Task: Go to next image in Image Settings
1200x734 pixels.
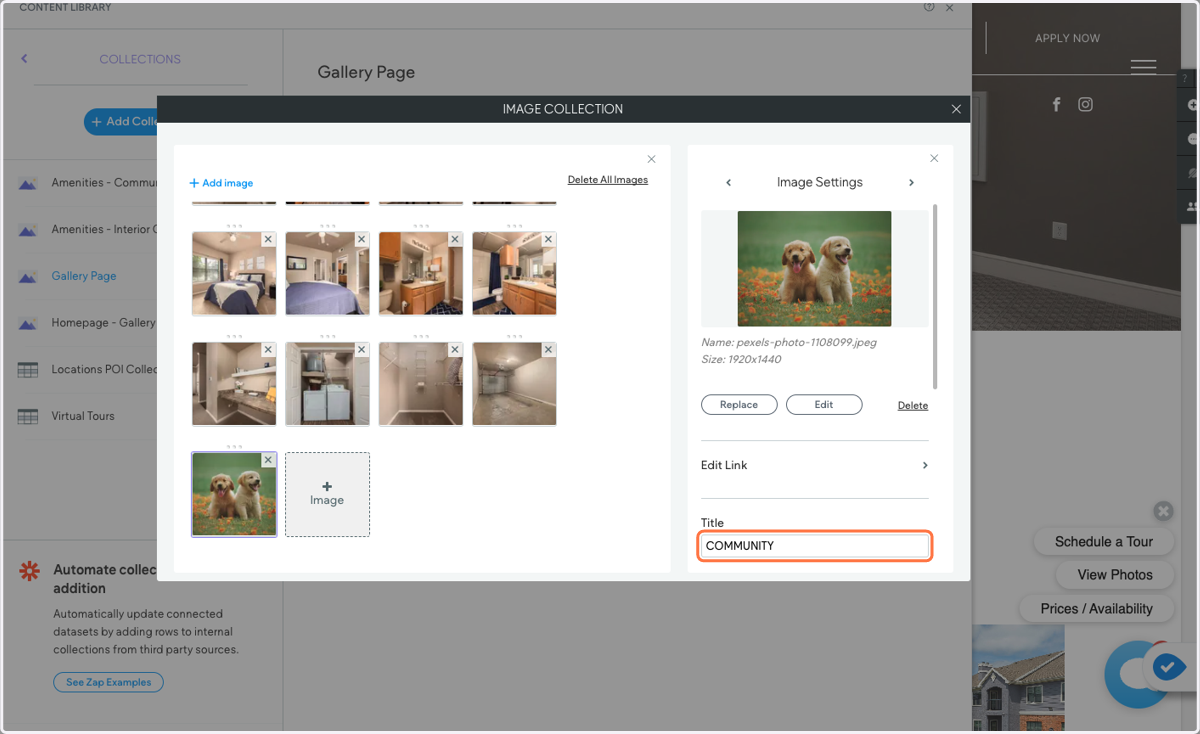Action: point(911,183)
